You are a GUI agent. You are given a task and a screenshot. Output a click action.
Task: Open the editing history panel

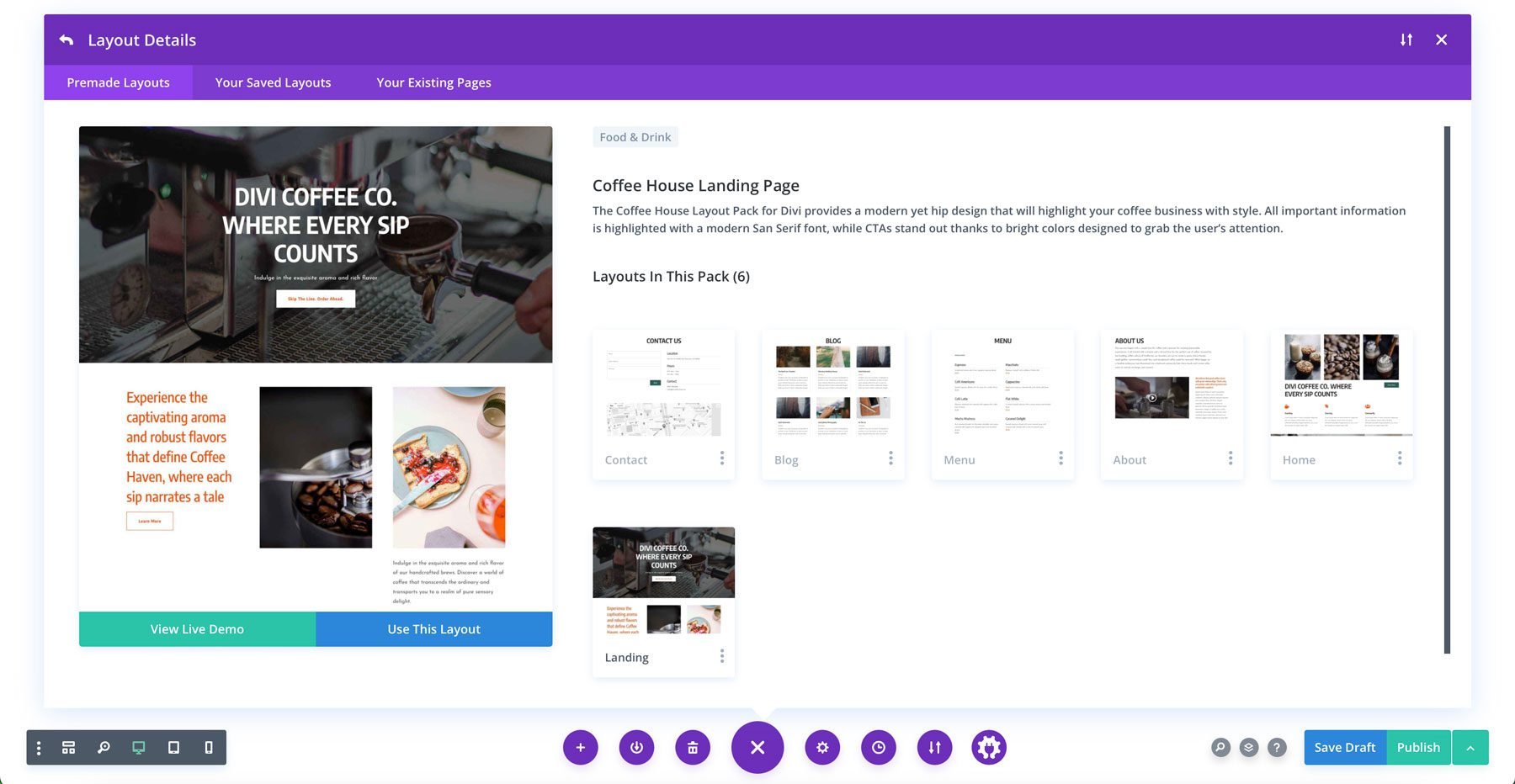coord(878,747)
